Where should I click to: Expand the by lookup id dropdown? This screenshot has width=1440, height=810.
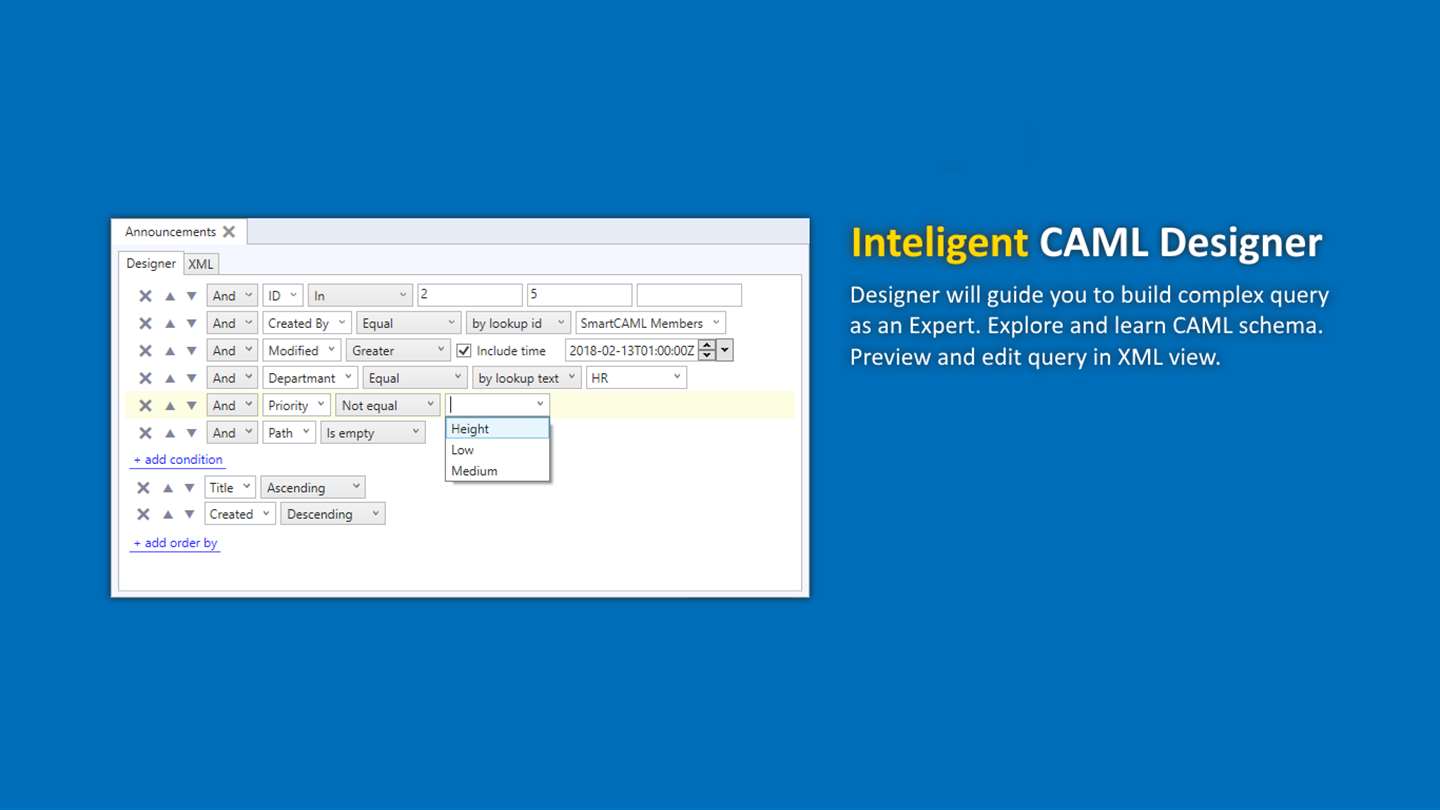(518, 323)
